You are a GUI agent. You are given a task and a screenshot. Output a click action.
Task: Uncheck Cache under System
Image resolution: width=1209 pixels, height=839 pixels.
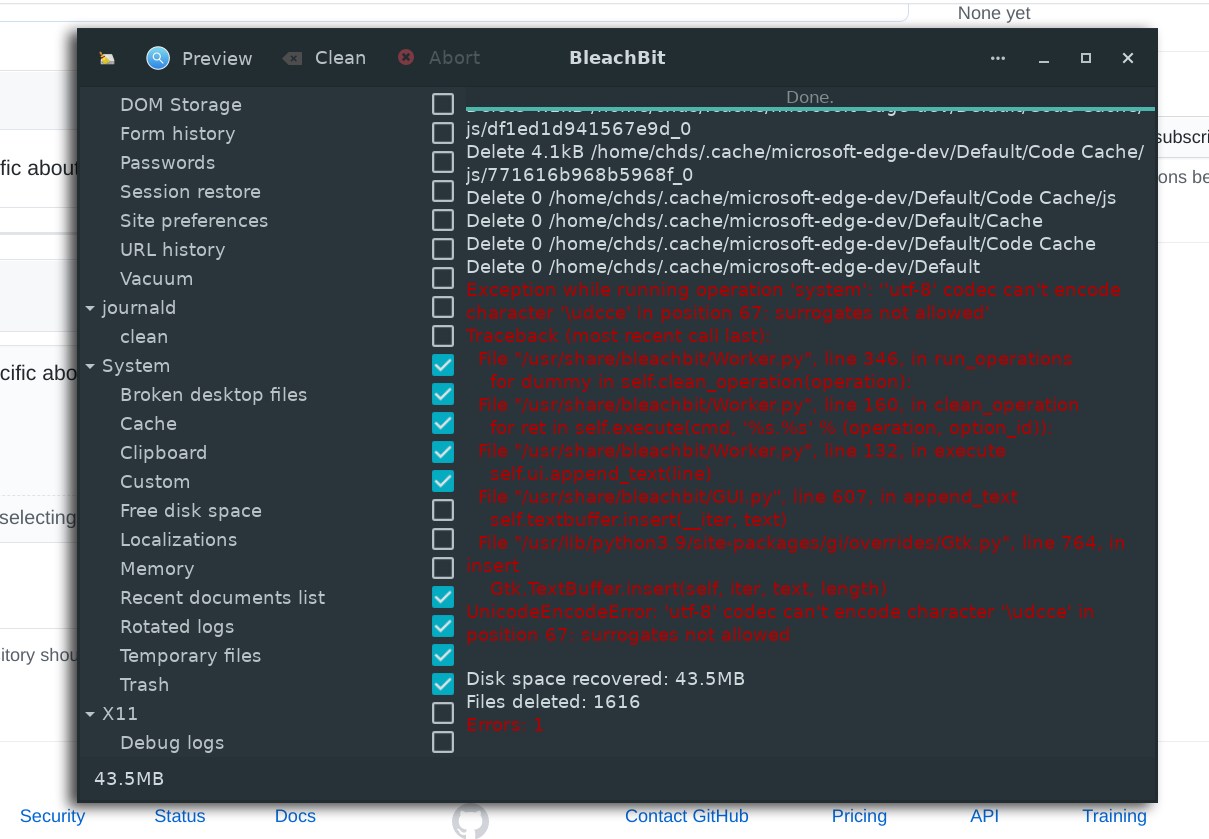coord(442,423)
